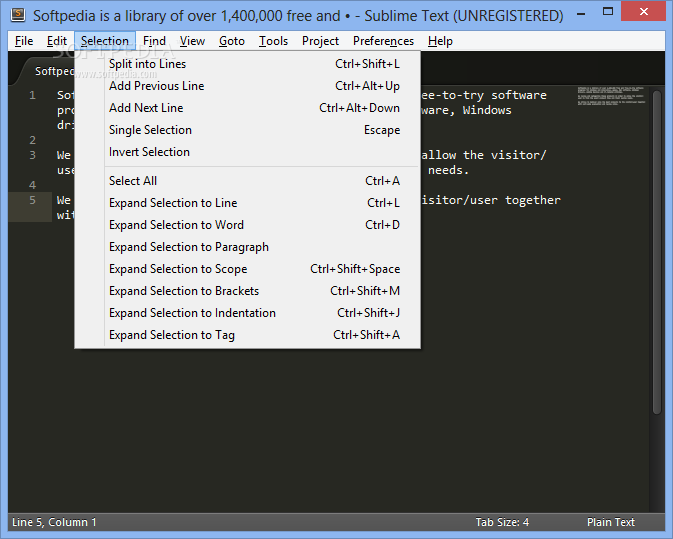This screenshot has height=539, width=673.
Task: Open the Find menu
Action: 154,41
